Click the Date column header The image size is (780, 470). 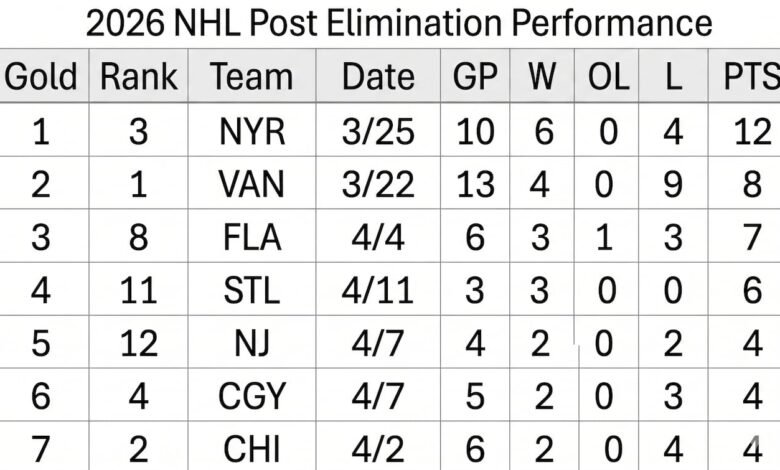click(x=378, y=77)
